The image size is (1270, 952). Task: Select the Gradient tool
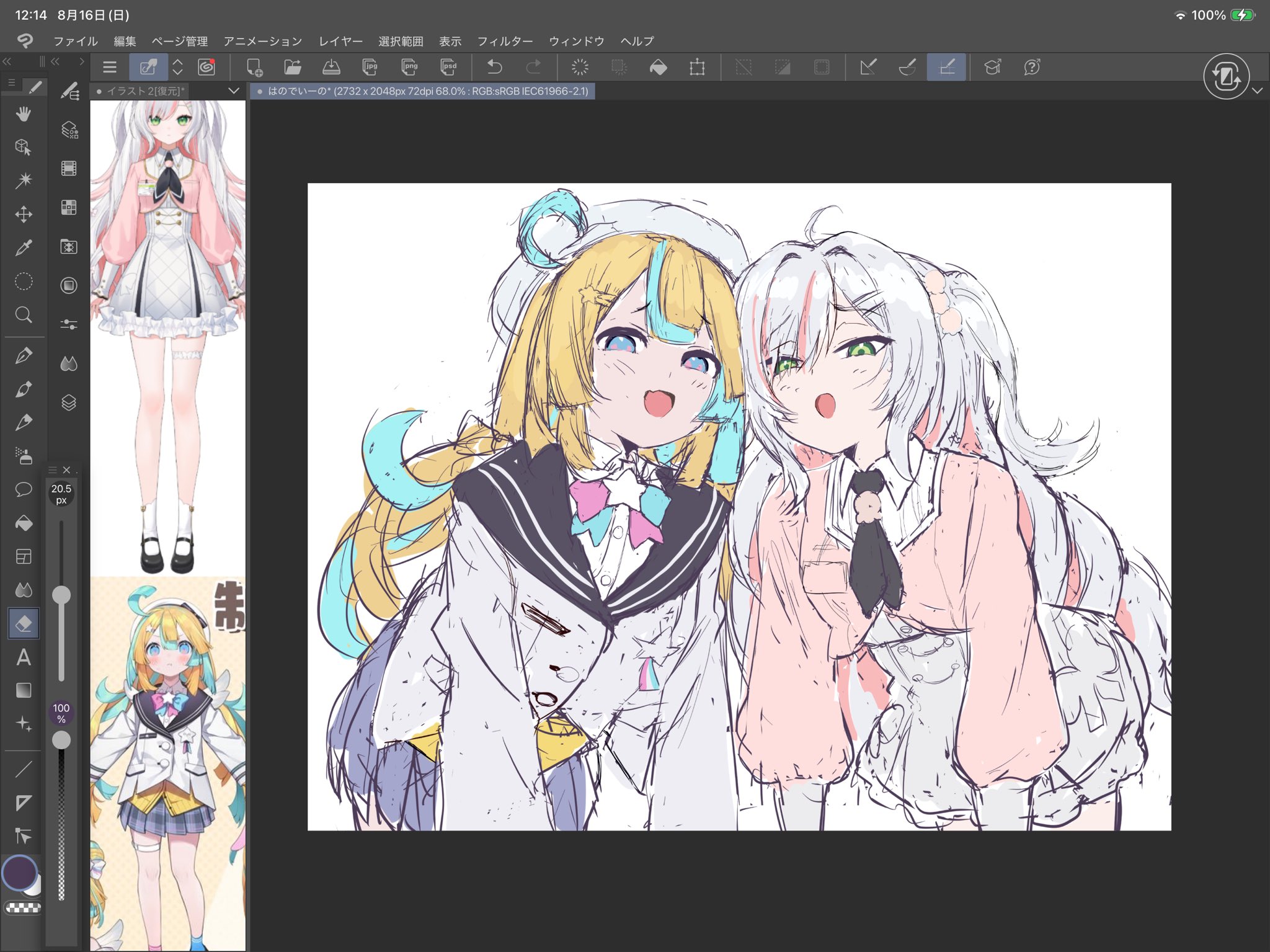24,690
